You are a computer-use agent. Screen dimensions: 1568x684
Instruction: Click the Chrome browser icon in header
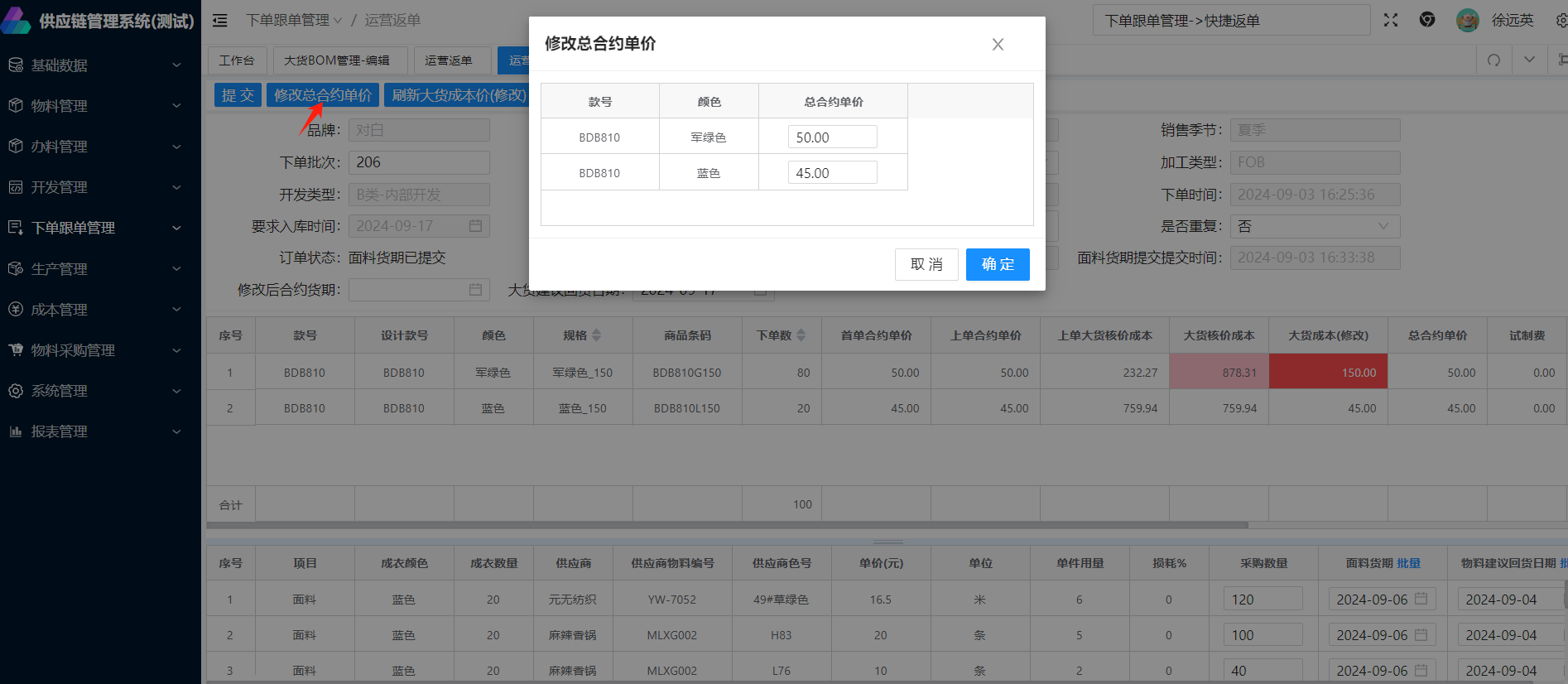pyautogui.click(x=1427, y=20)
